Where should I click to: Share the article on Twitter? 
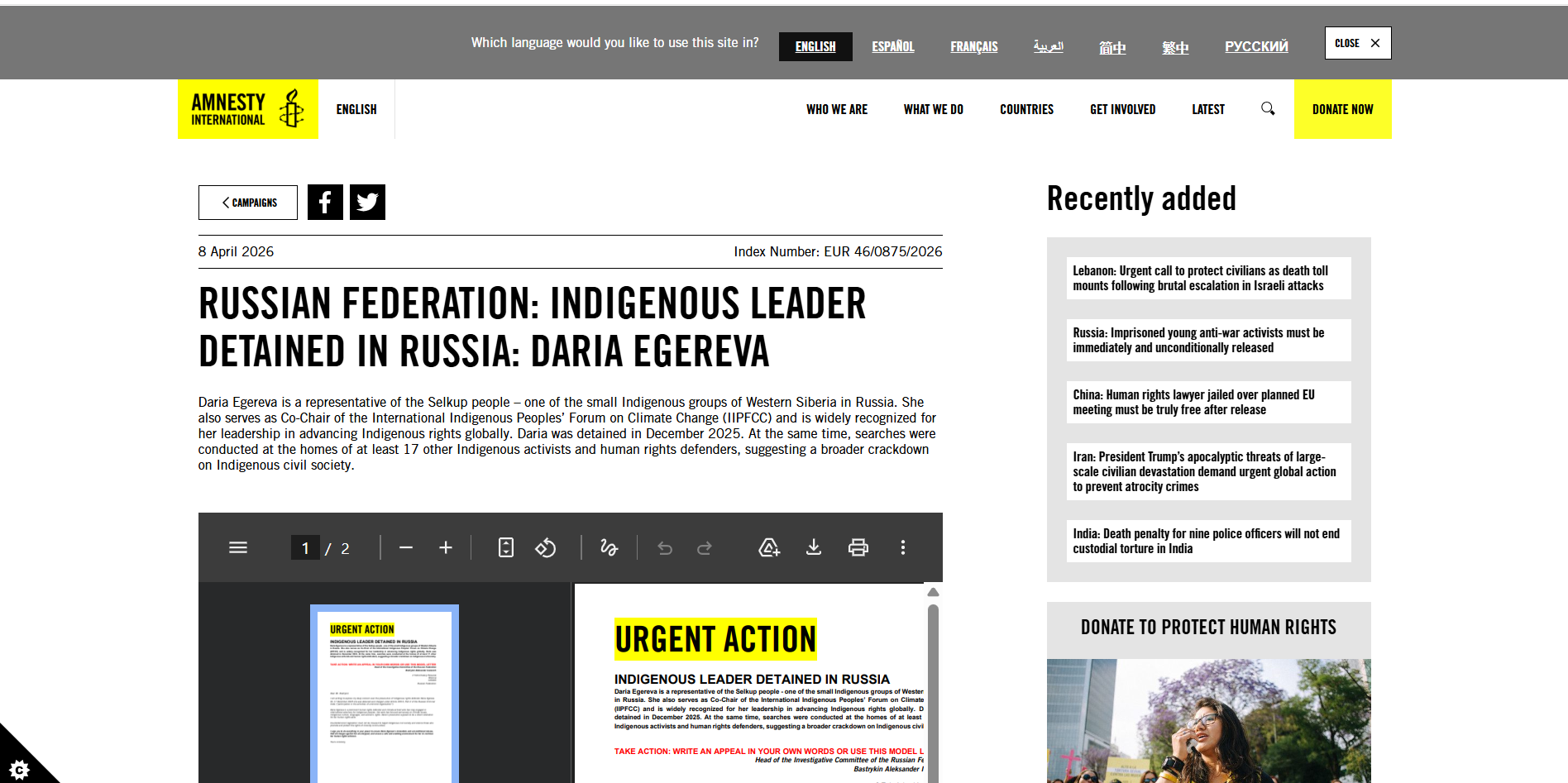(x=367, y=203)
